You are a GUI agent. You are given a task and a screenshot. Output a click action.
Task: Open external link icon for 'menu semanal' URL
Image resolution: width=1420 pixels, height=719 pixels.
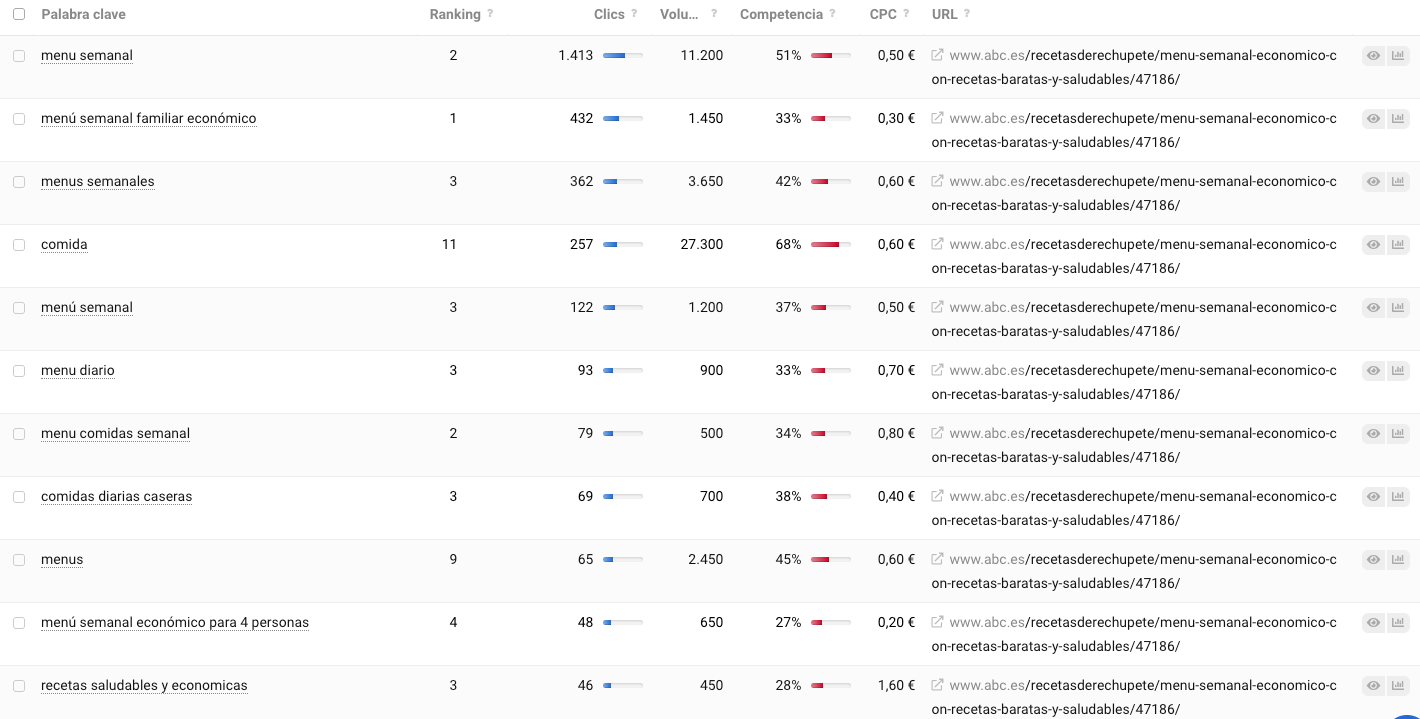(937, 56)
